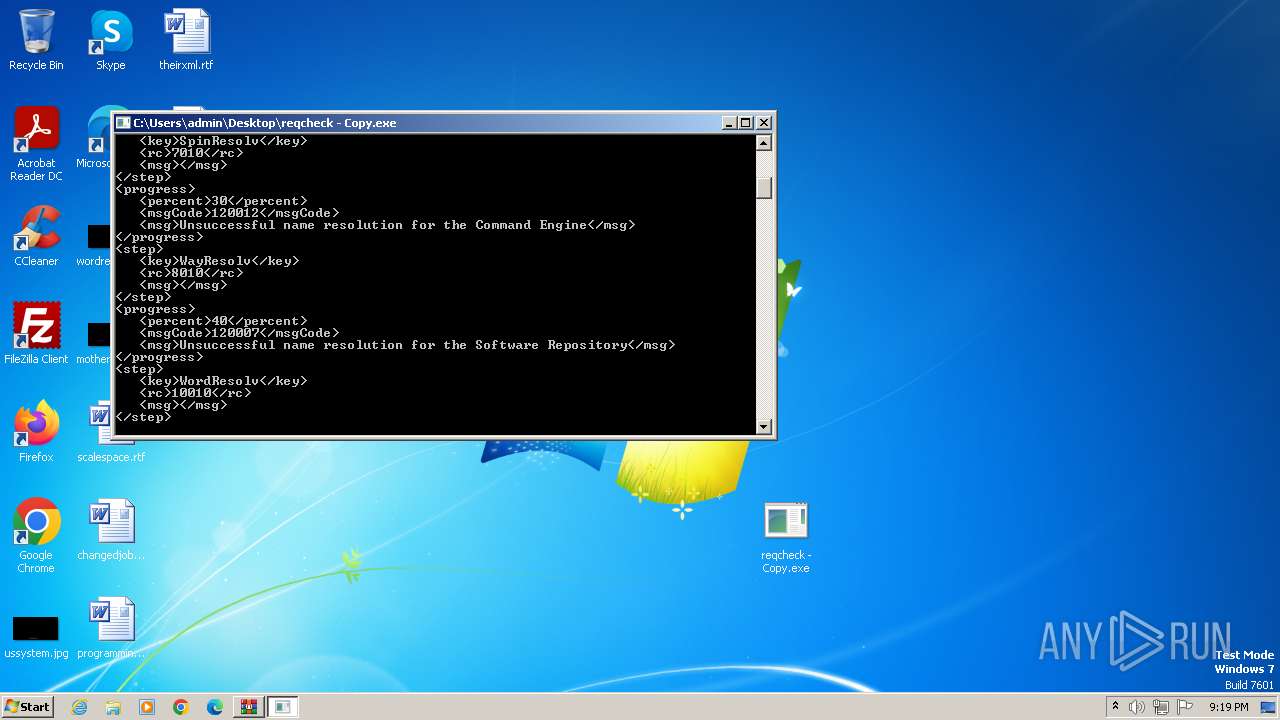Click the console scrollbar up arrow

764,143
